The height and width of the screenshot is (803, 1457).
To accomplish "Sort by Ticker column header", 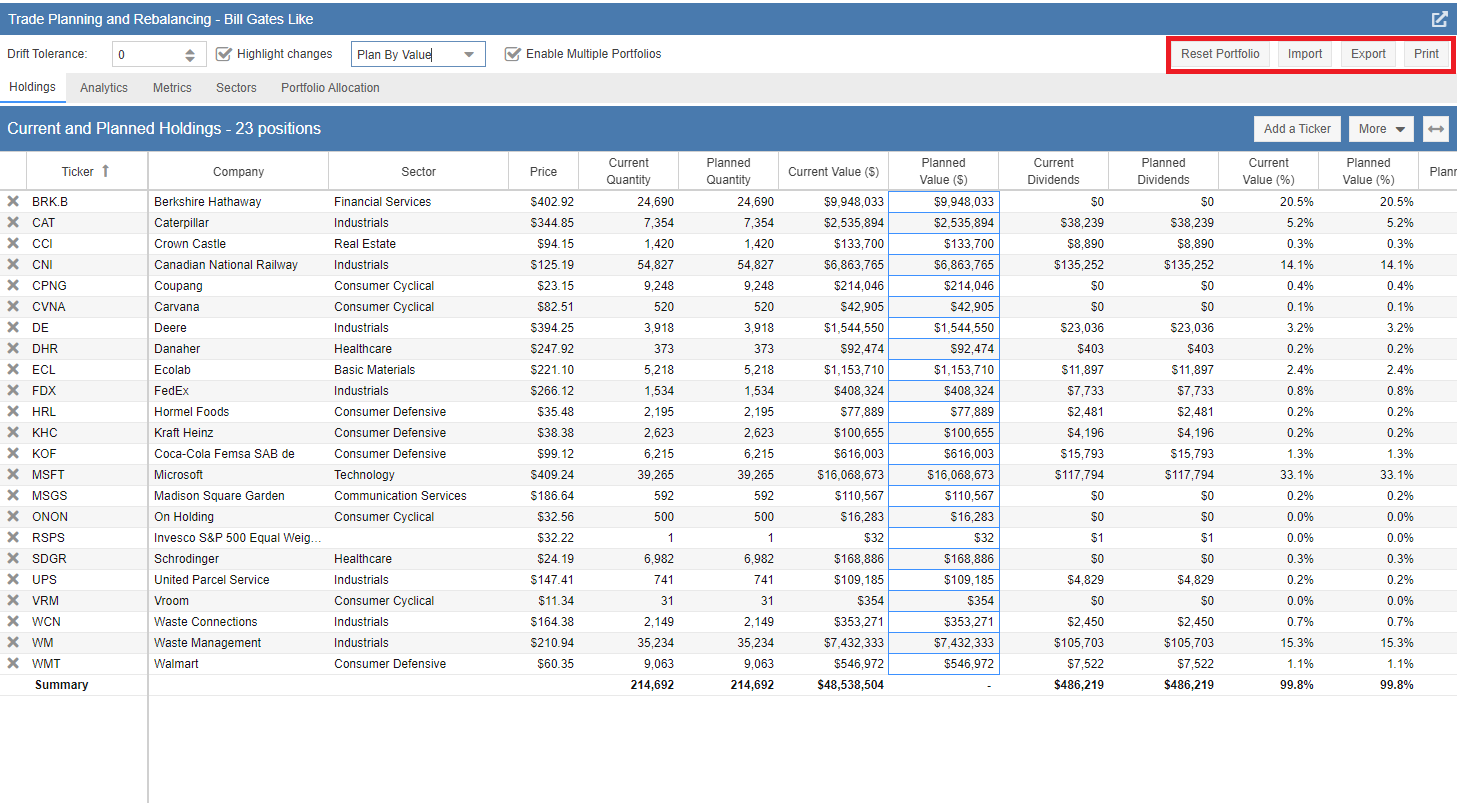I will (87, 171).
